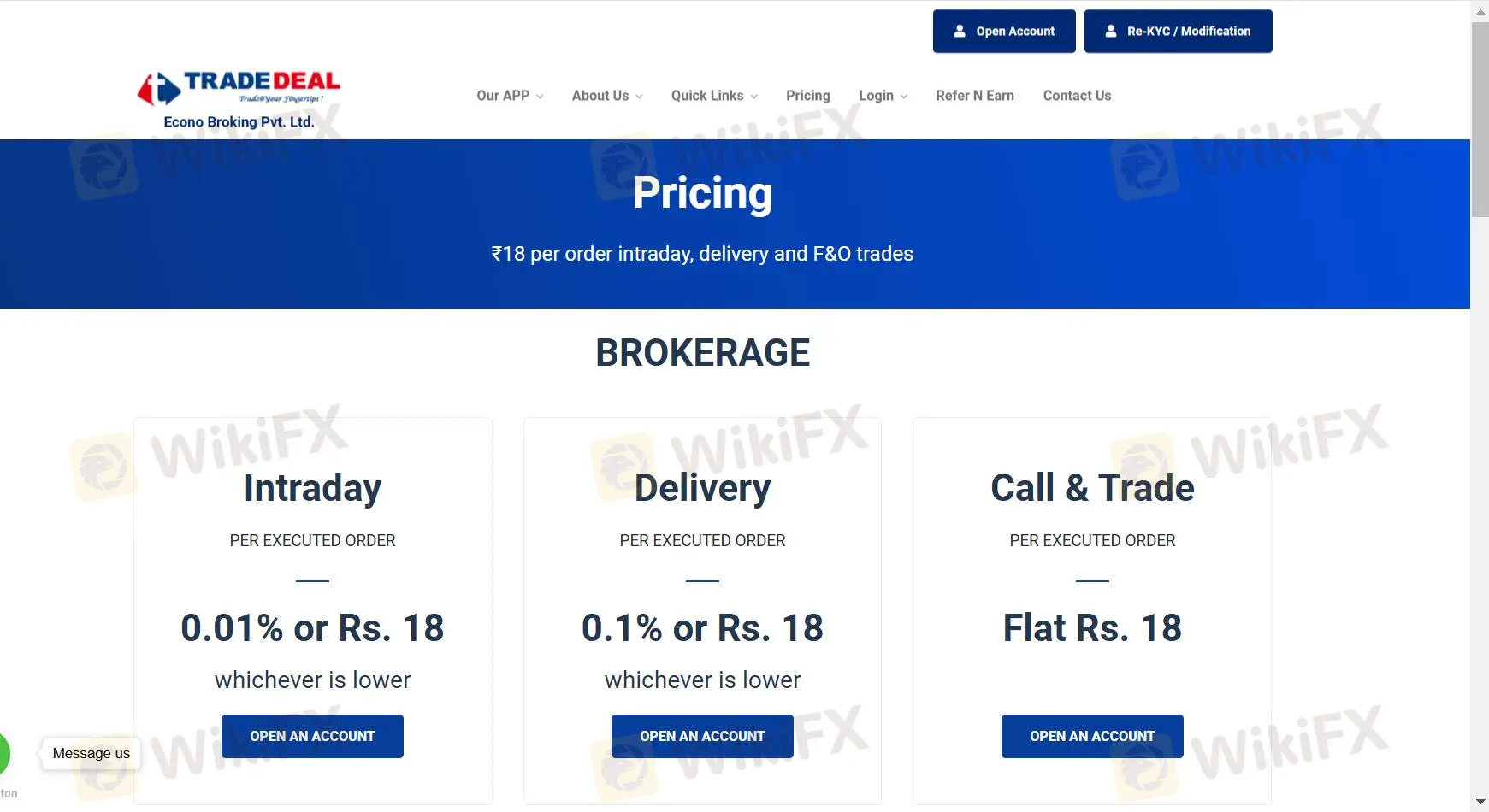Click Open An Account under Call & Trade
This screenshot has width=1489, height=812.
pyautogui.click(x=1092, y=736)
